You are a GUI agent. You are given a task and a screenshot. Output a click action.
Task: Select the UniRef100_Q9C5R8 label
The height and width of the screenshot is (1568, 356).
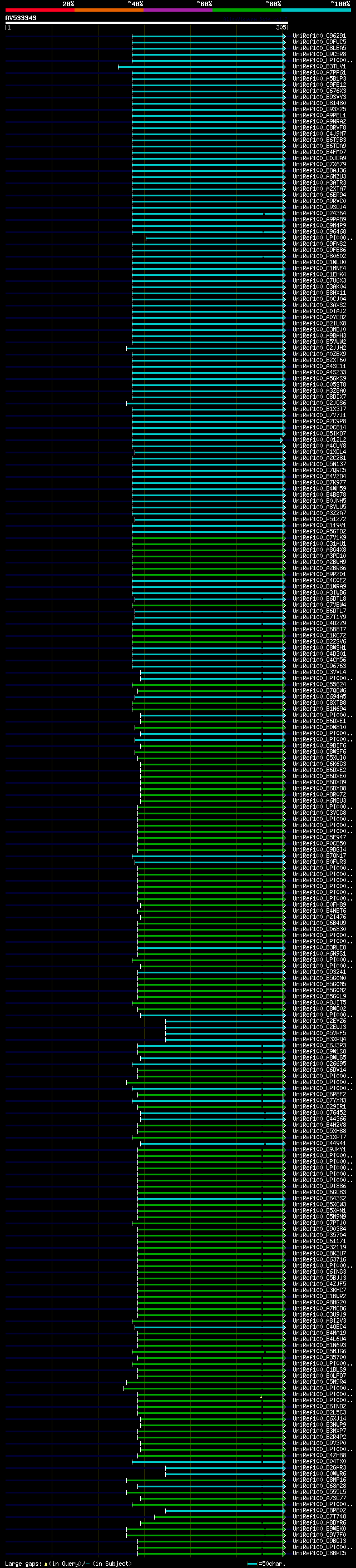(x=319, y=54)
